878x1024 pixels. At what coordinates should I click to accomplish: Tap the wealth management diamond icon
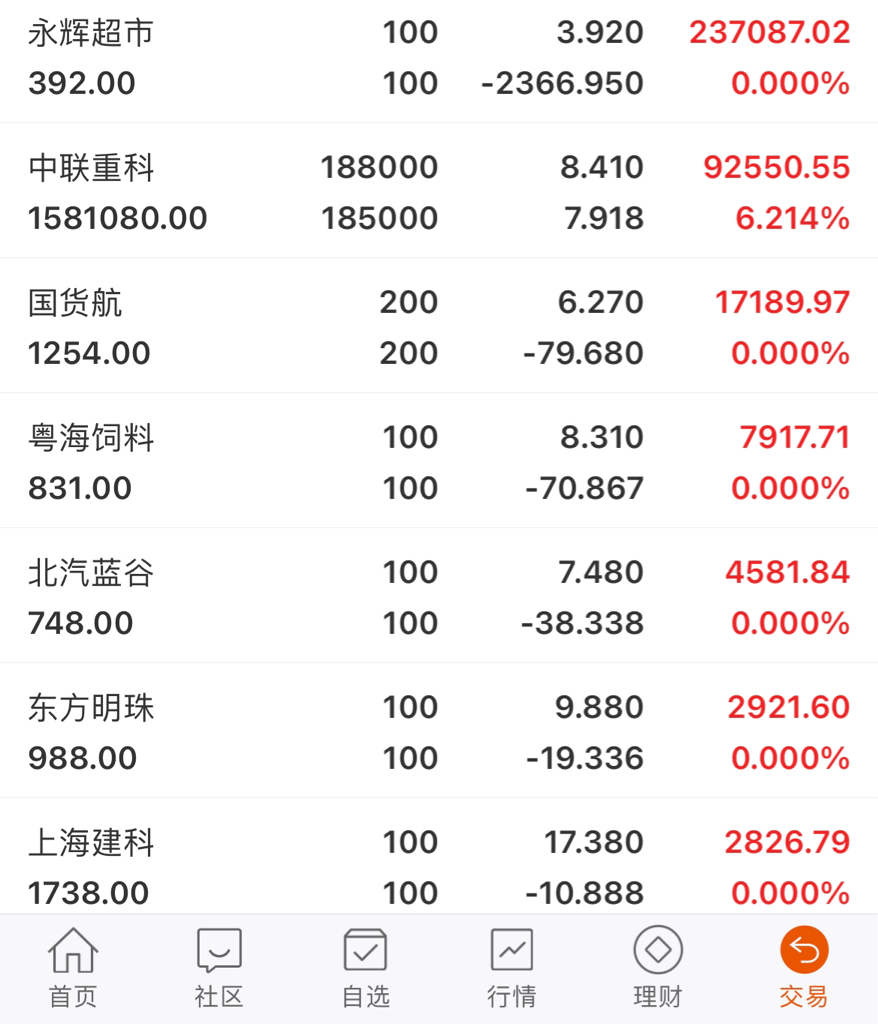(657, 950)
